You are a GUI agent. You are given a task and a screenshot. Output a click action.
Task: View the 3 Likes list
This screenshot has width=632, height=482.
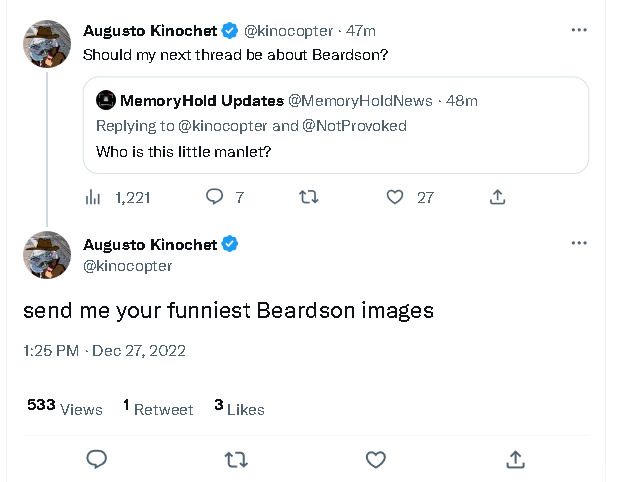[x=239, y=407]
